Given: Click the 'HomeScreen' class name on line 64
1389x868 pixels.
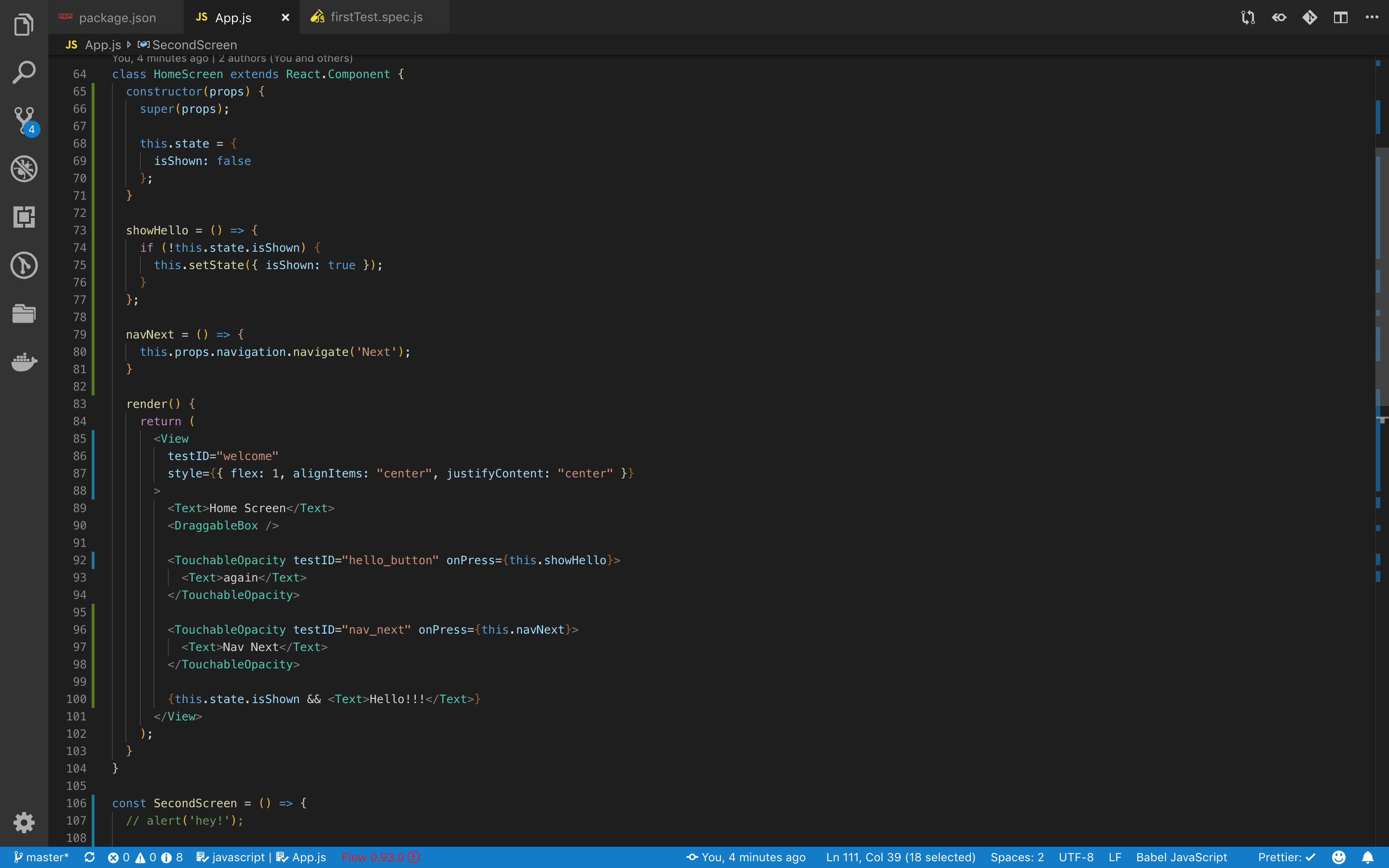Looking at the screenshot, I should point(188,74).
